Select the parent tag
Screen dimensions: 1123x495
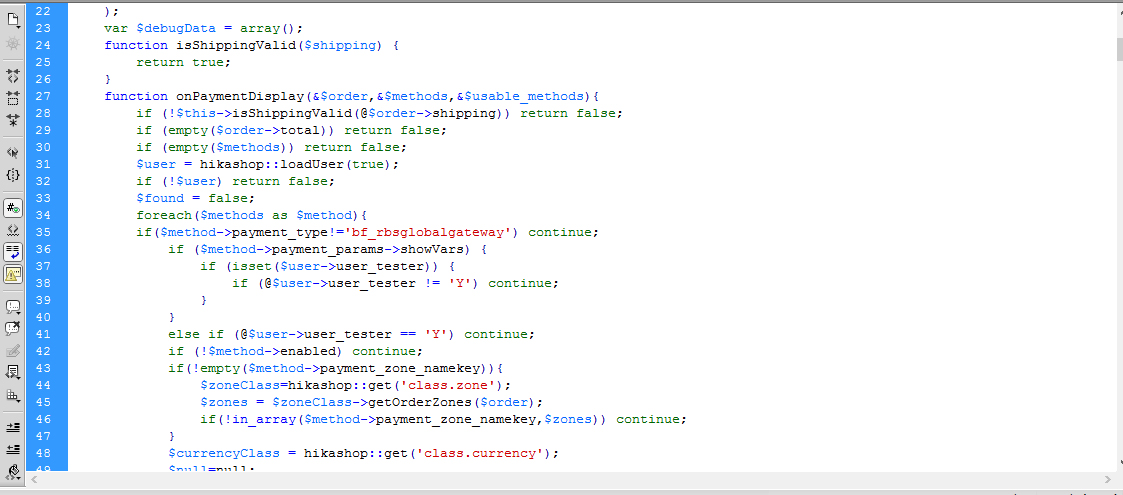[x=13, y=152]
